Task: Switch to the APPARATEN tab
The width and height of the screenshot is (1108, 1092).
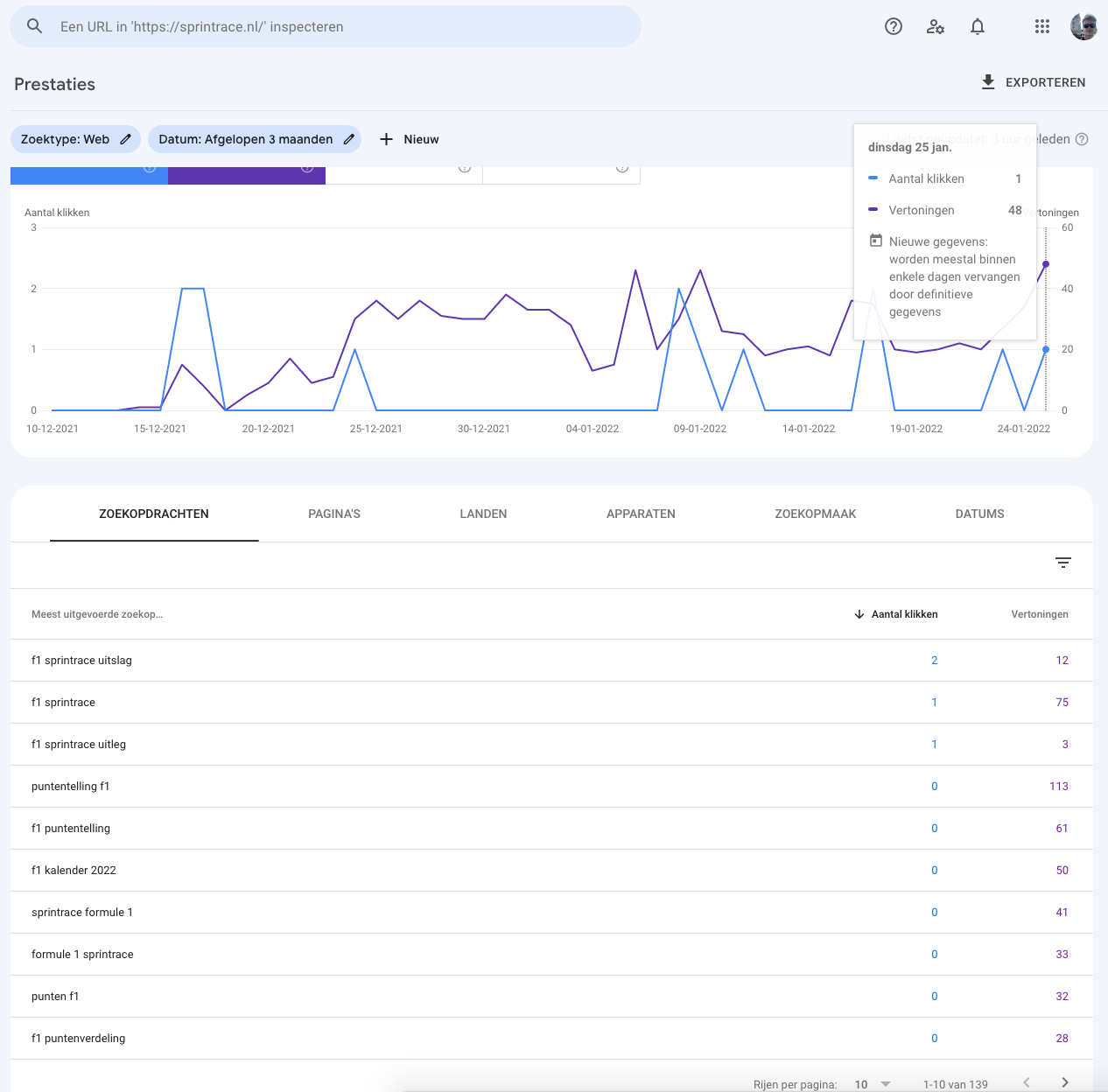Action: tap(641, 514)
